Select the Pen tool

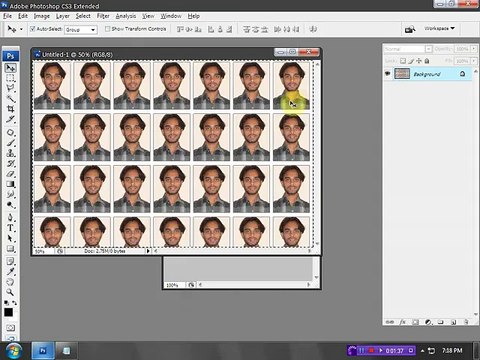coord(10,218)
